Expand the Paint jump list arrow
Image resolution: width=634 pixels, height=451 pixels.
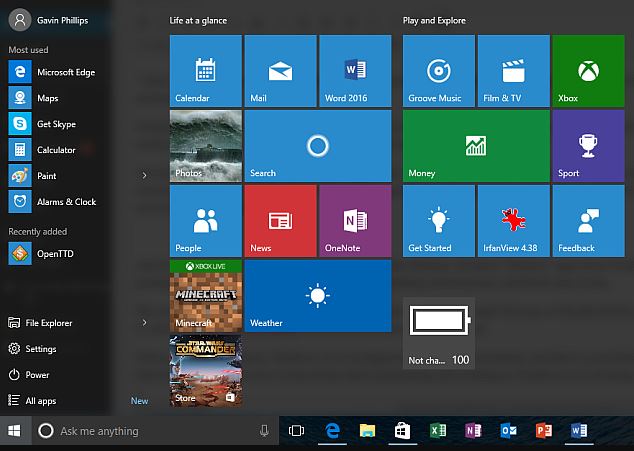[x=144, y=176]
